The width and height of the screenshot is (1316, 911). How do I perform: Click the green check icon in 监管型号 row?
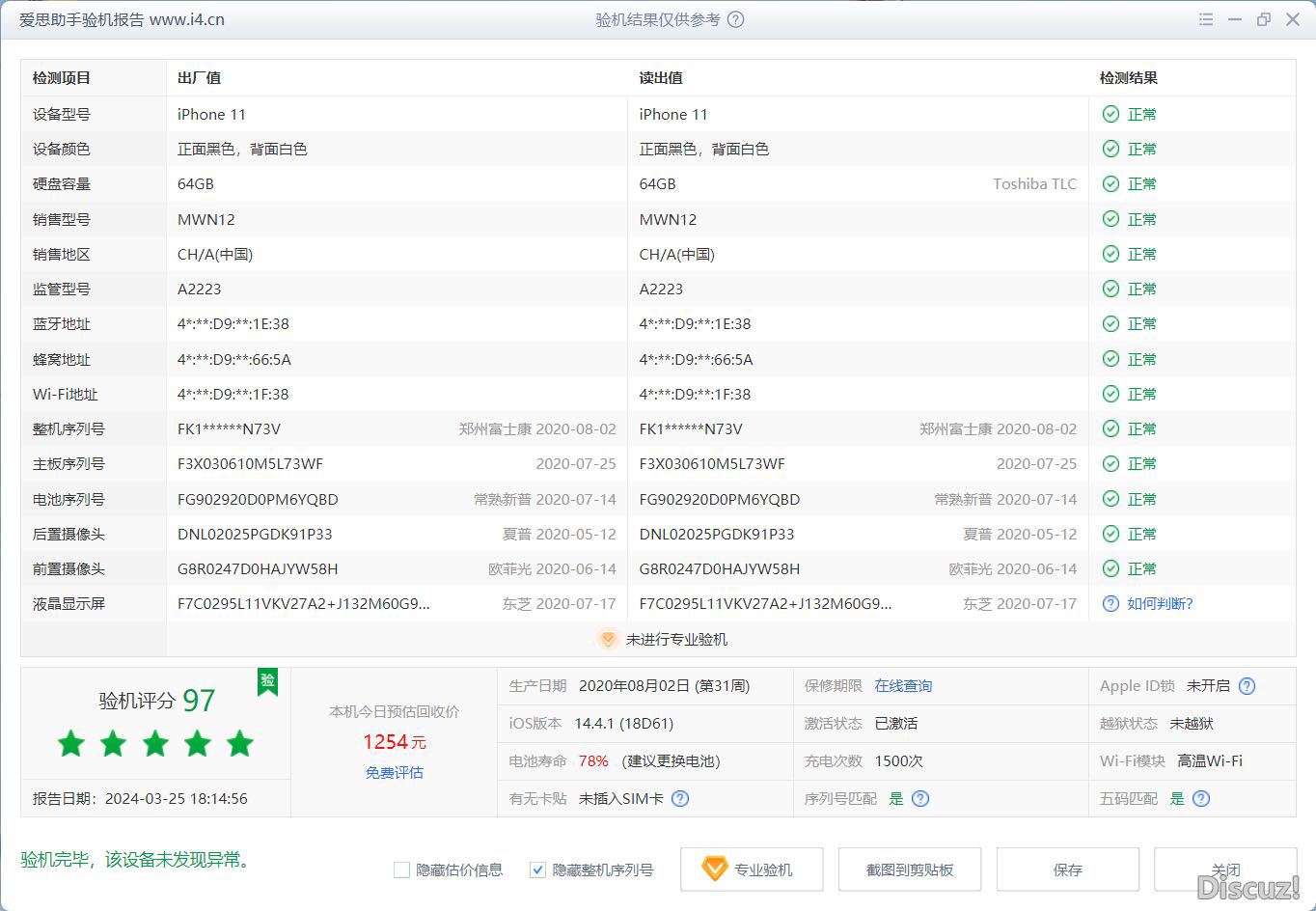pos(1110,289)
